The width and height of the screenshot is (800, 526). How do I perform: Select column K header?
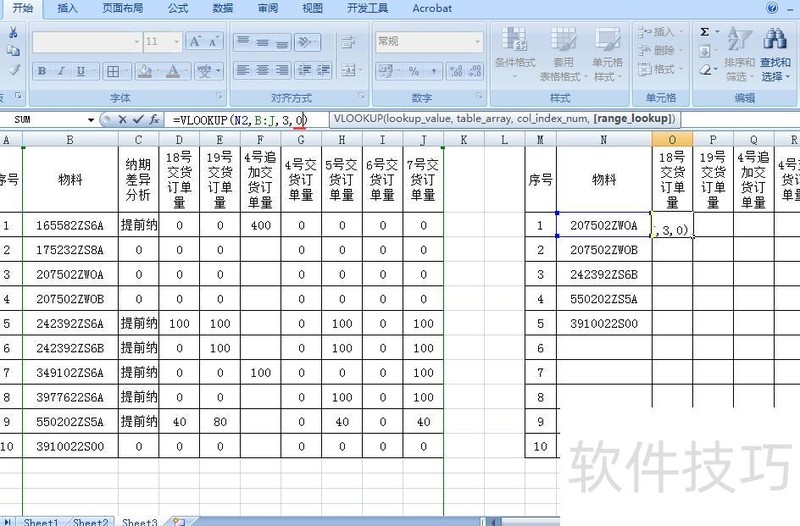tap(463, 139)
